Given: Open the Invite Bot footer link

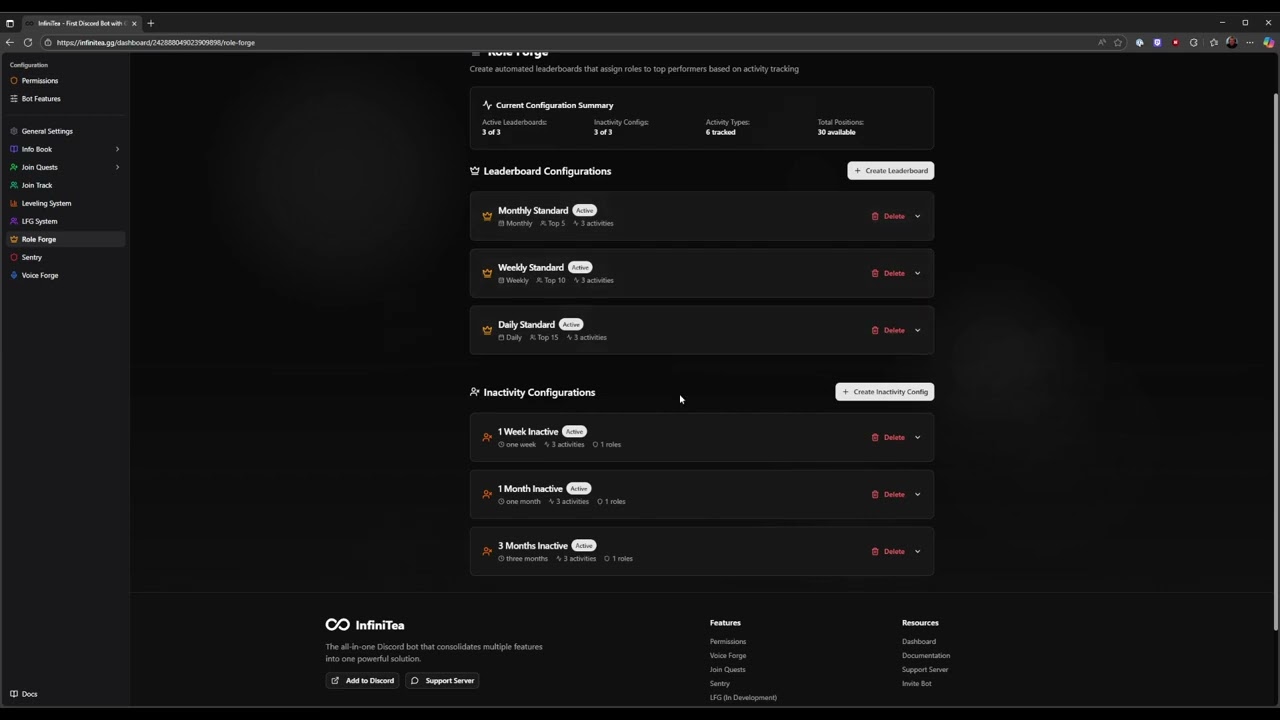Looking at the screenshot, I should [917, 684].
